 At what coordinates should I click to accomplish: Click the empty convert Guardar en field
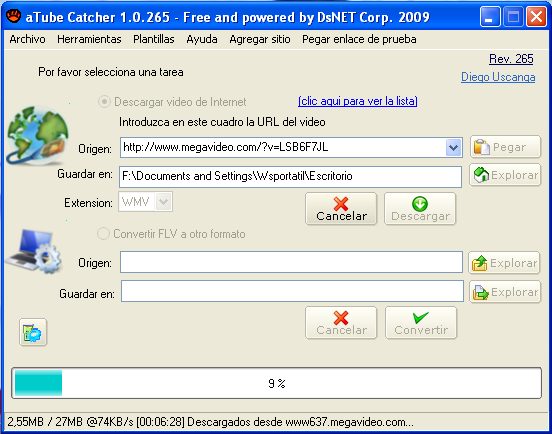click(x=292, y=291)
